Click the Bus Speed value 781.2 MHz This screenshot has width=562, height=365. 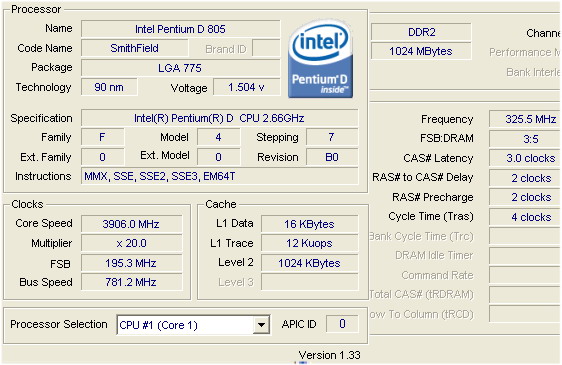coord(132,282)
